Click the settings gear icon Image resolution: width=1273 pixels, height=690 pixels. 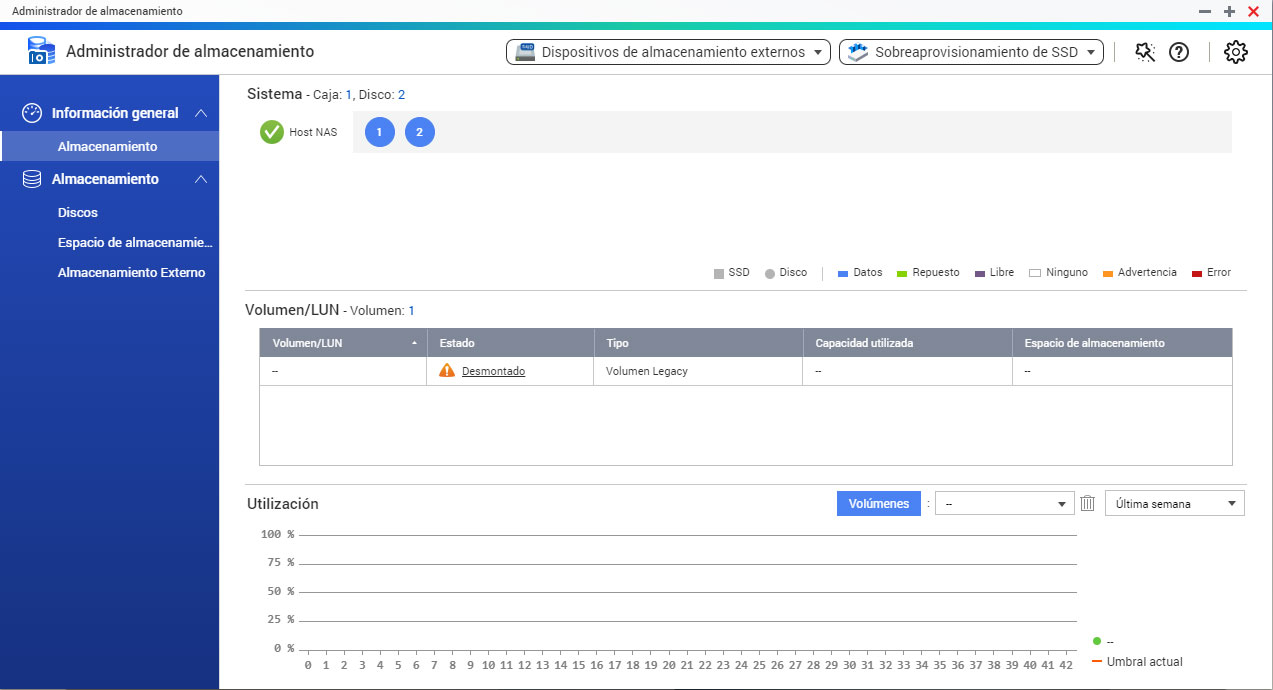tap(1236, 52)
